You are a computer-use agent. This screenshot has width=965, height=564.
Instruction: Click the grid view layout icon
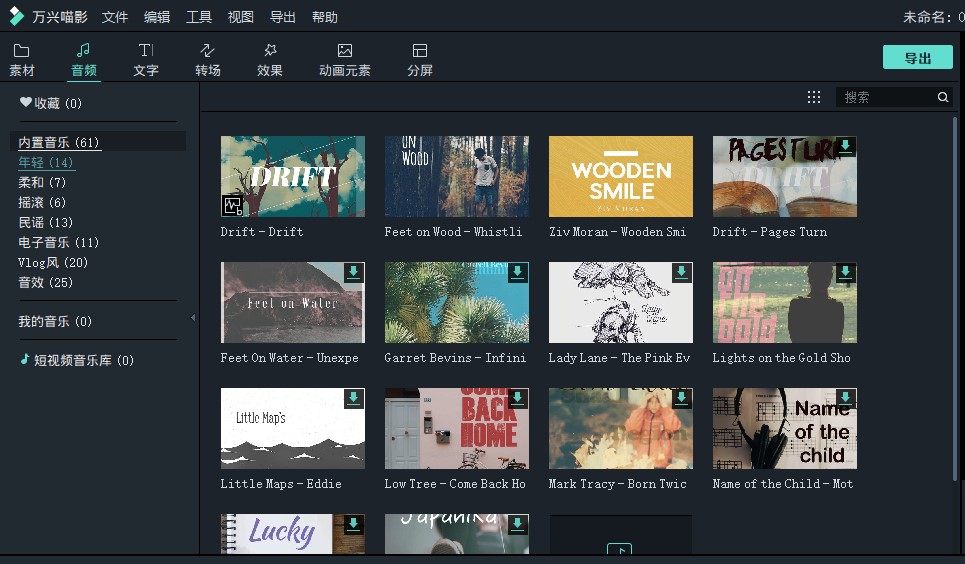click(814, 97)
